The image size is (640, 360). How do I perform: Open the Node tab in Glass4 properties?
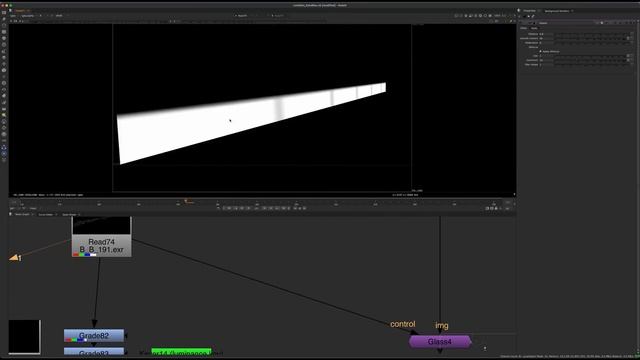[534, 28]
